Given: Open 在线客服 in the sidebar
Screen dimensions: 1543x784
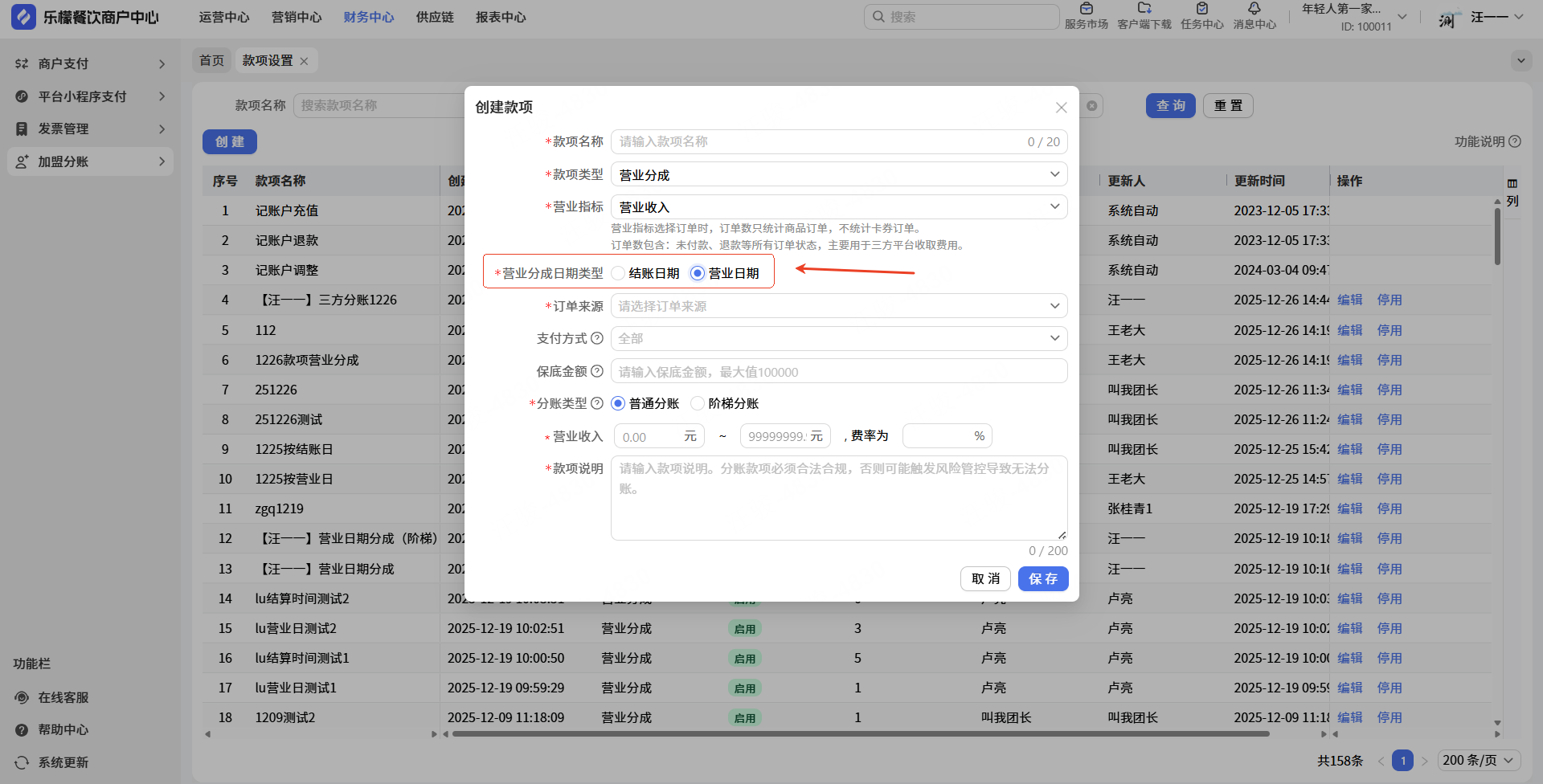Looking at the screenshot, I should (63, 697).
